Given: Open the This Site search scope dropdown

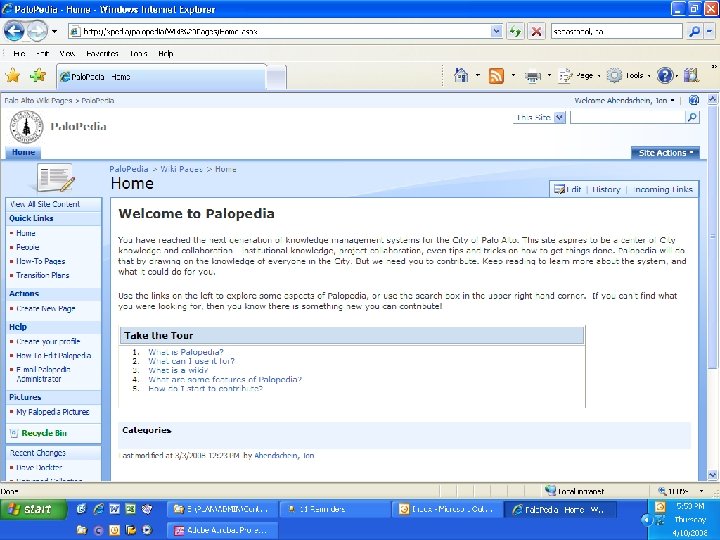Looking at the screenshot, I should (539, 118).
